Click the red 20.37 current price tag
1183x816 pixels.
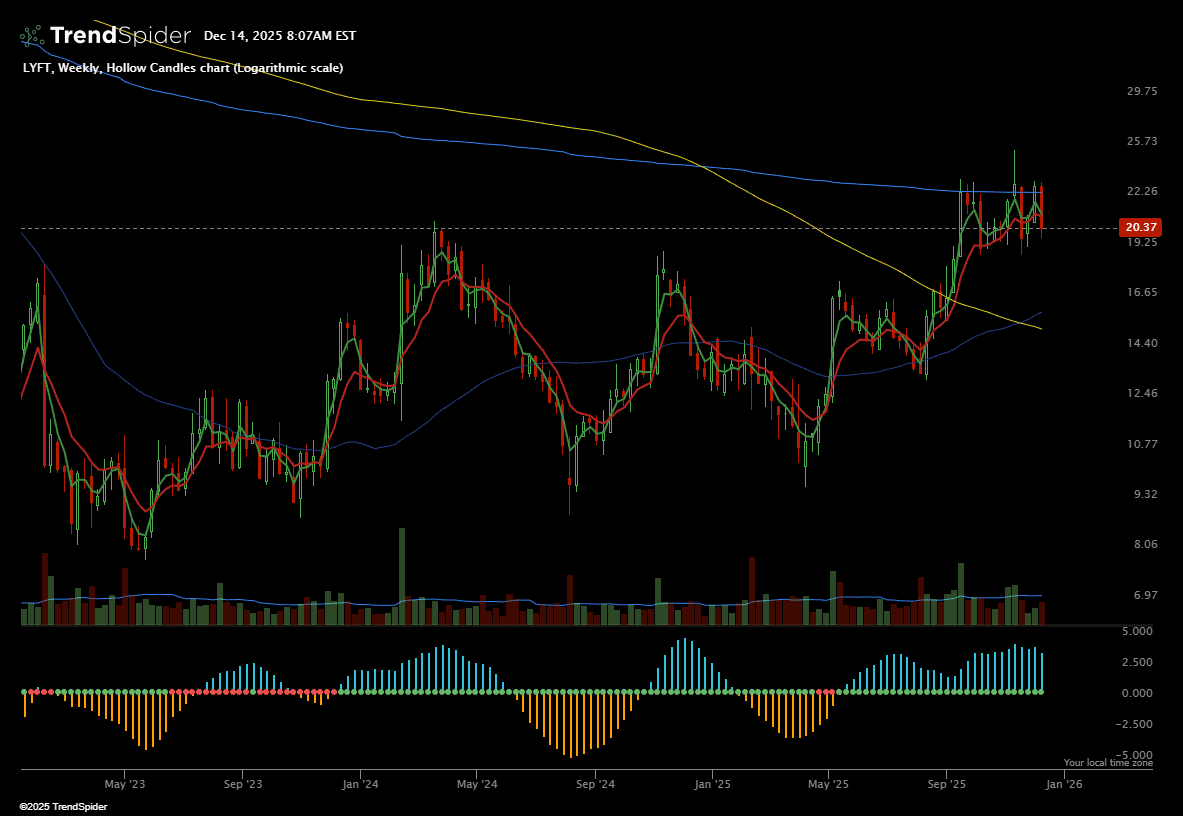[1140, 227]
